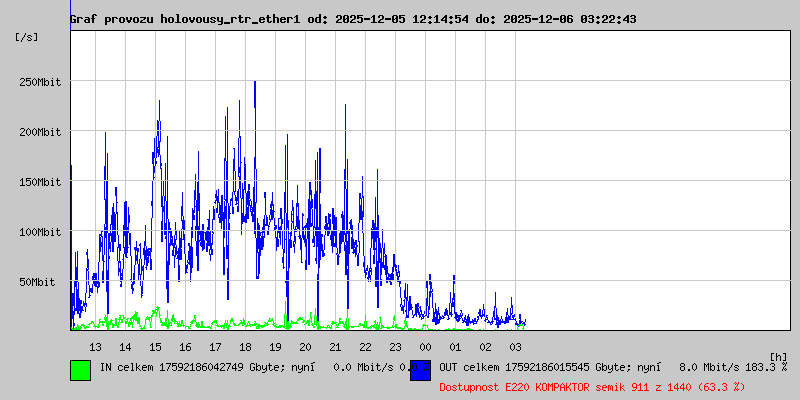Click the [h] hours unit label
This screenshot has width=800, height=400.
tap(778, 356)
